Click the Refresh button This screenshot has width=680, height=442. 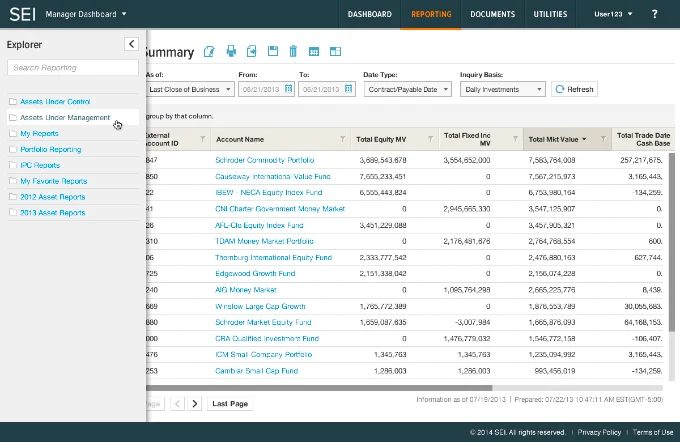pos(574,89)
